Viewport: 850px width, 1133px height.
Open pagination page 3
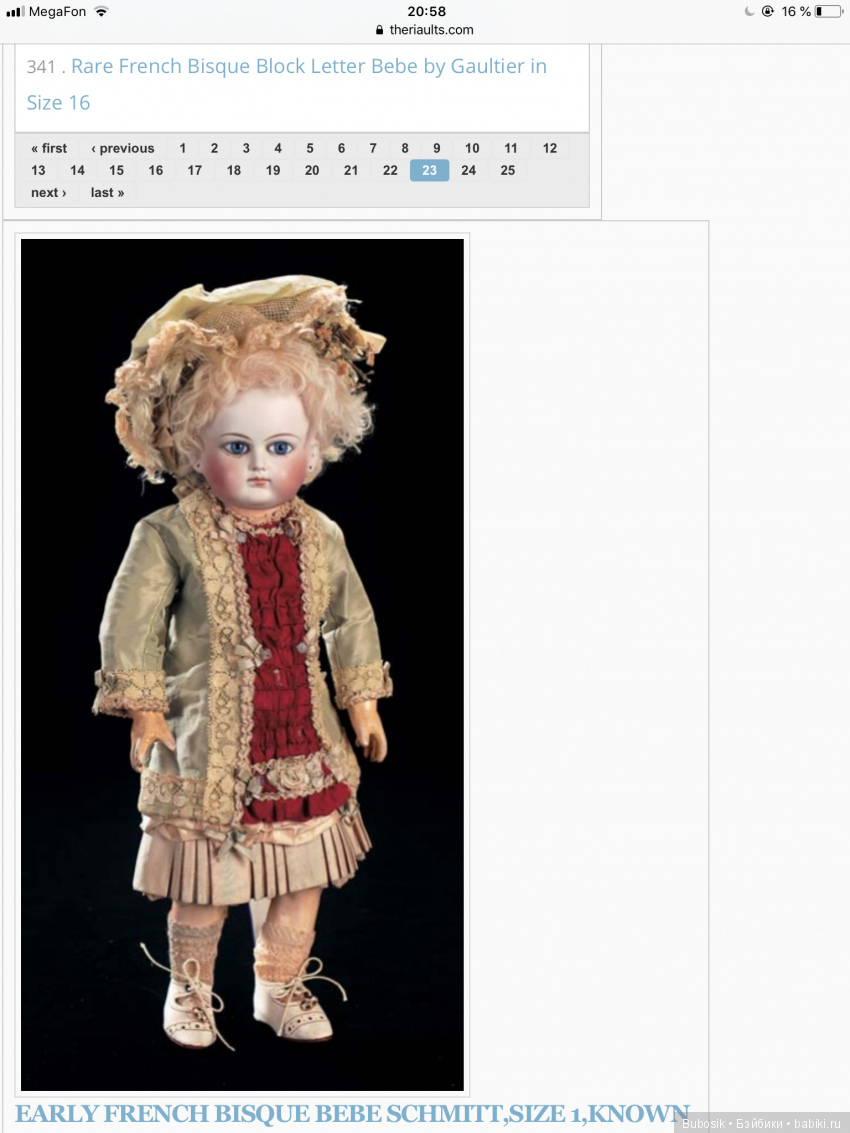click(x=246, y=148)
